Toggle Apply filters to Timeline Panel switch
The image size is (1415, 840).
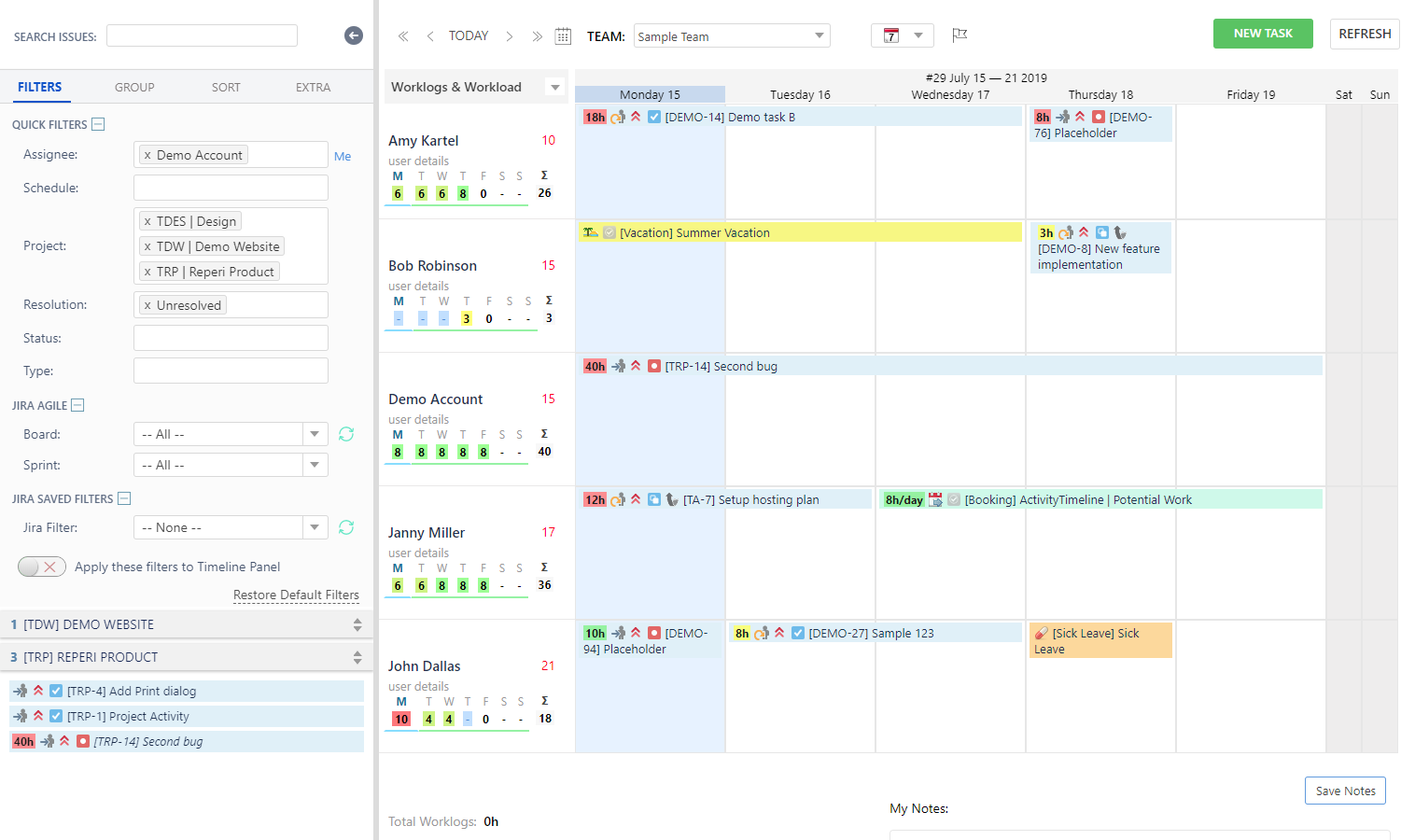pyautogui.click(x=42, y=567)
